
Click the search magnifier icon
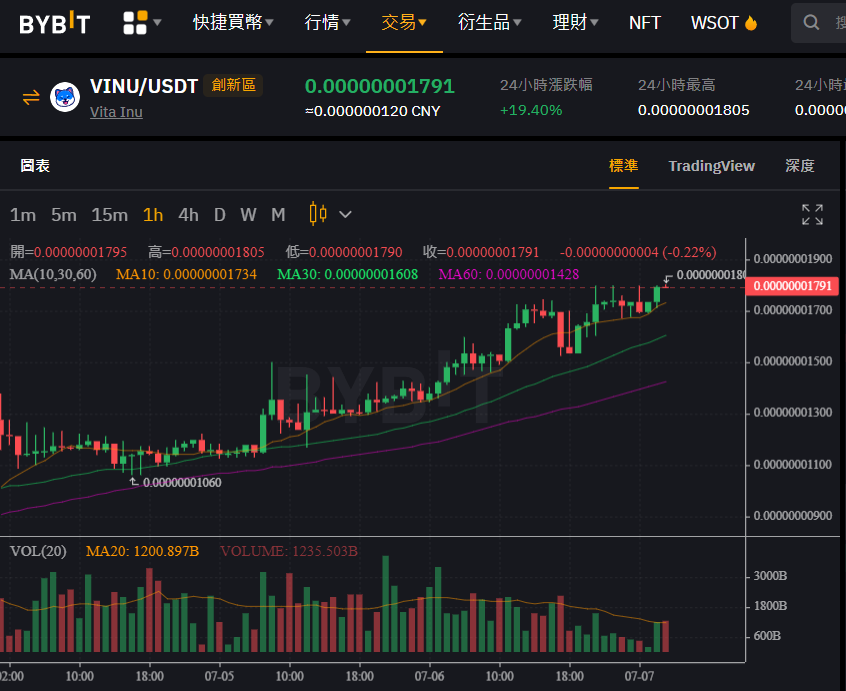(x=811, y=23)
